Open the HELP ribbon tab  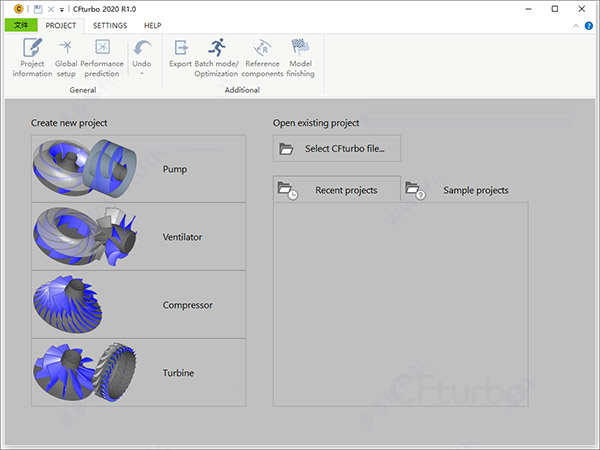(152, 25)
